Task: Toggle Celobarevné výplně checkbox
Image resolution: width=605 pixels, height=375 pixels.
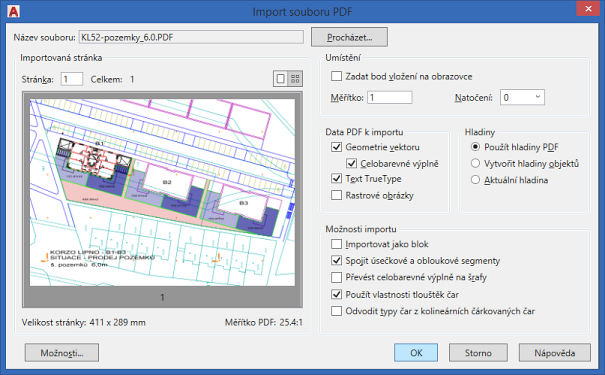Action: click(x=351, y=164)
